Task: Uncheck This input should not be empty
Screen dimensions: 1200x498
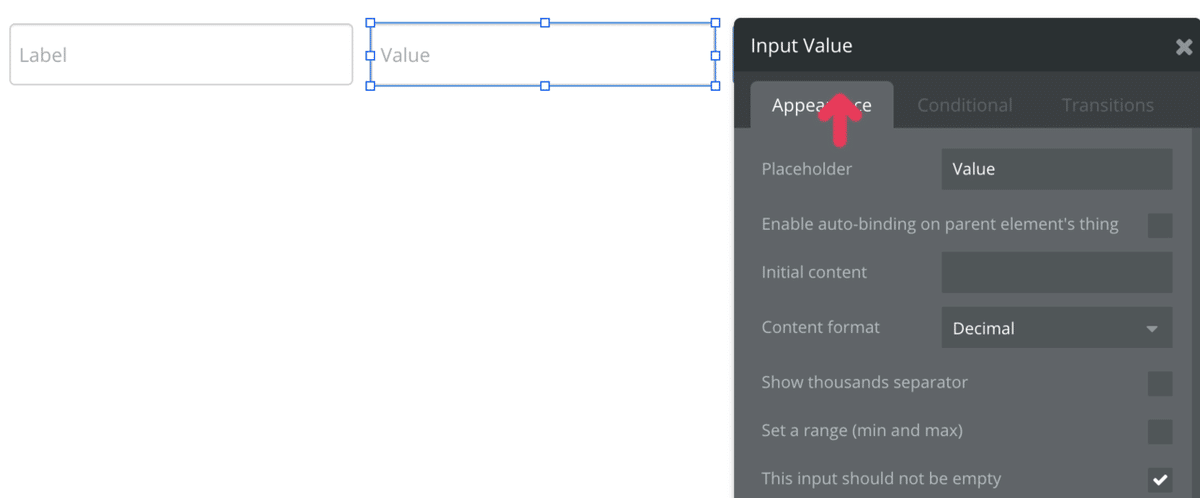Action: (x=1160, y=479)
